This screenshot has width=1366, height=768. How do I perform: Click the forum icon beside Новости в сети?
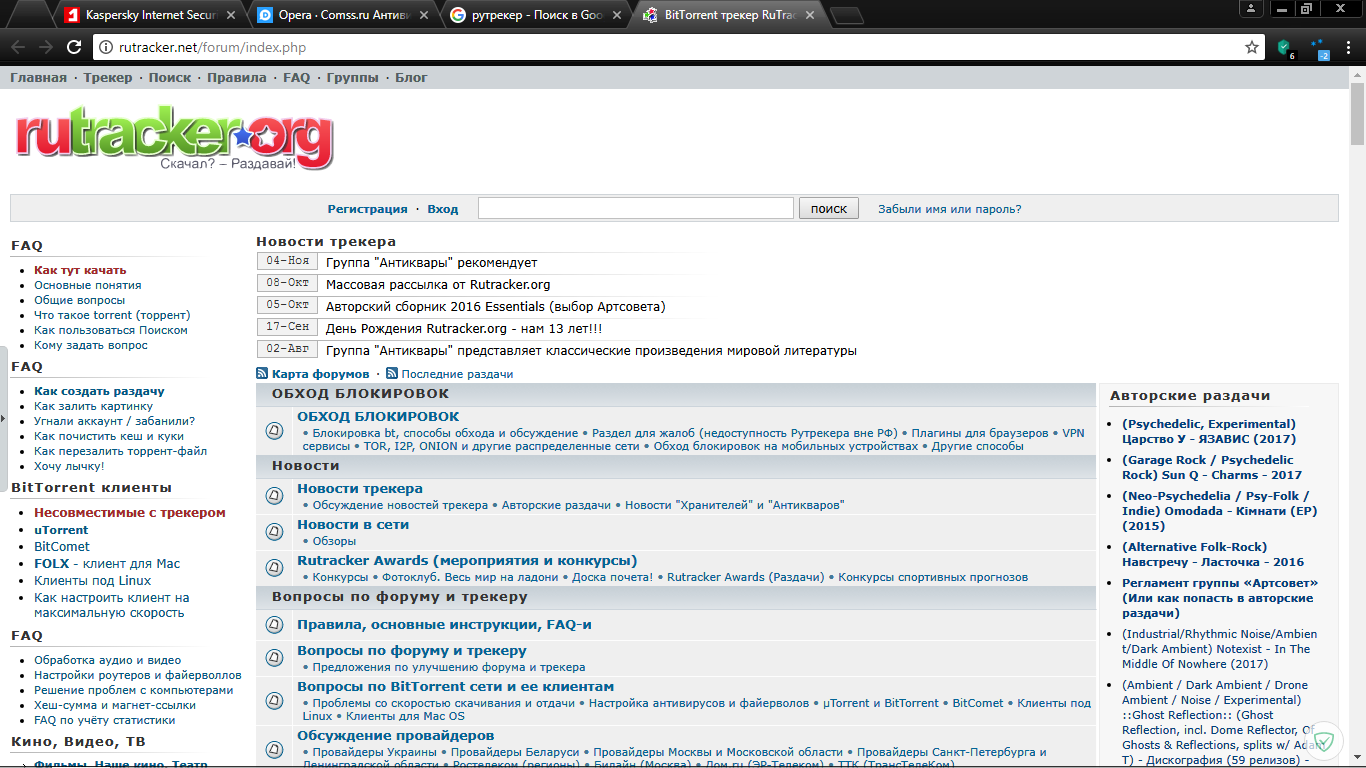274,532
